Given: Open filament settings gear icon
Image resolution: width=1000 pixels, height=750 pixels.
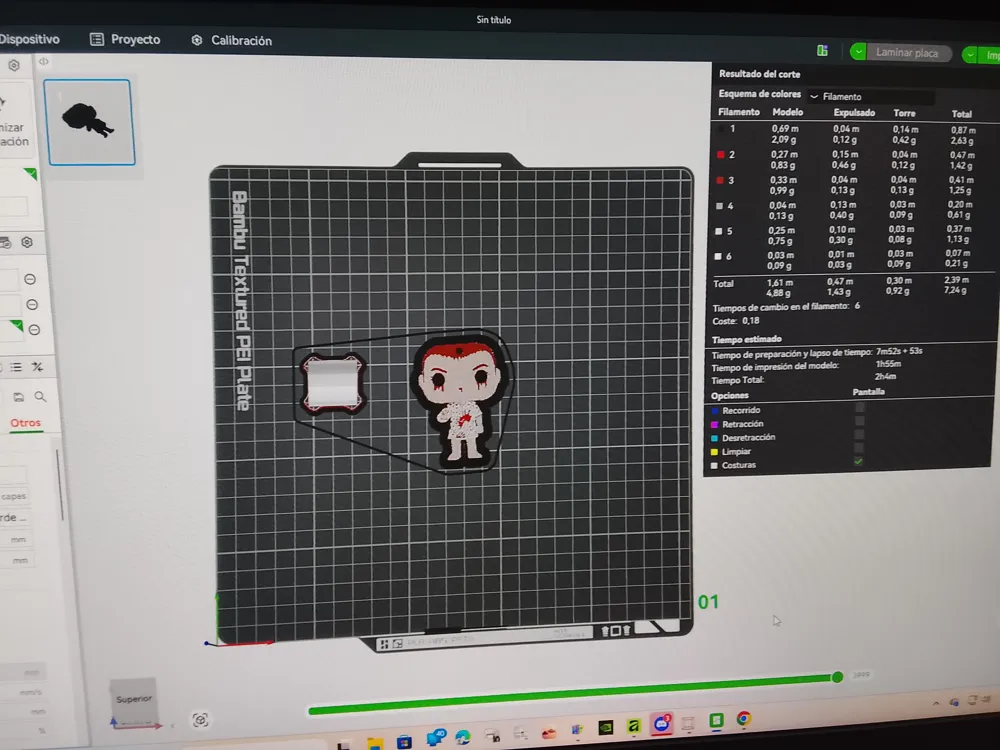Looking at the screenshot, I should (27, 242).
